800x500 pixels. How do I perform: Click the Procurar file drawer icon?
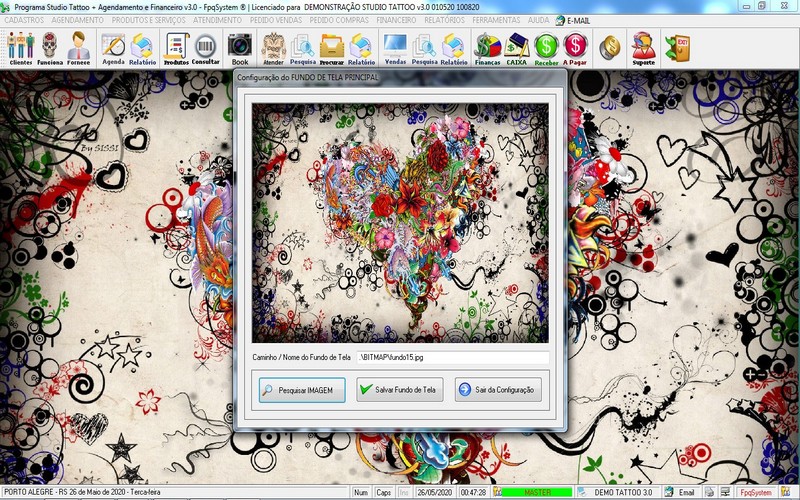332,49
